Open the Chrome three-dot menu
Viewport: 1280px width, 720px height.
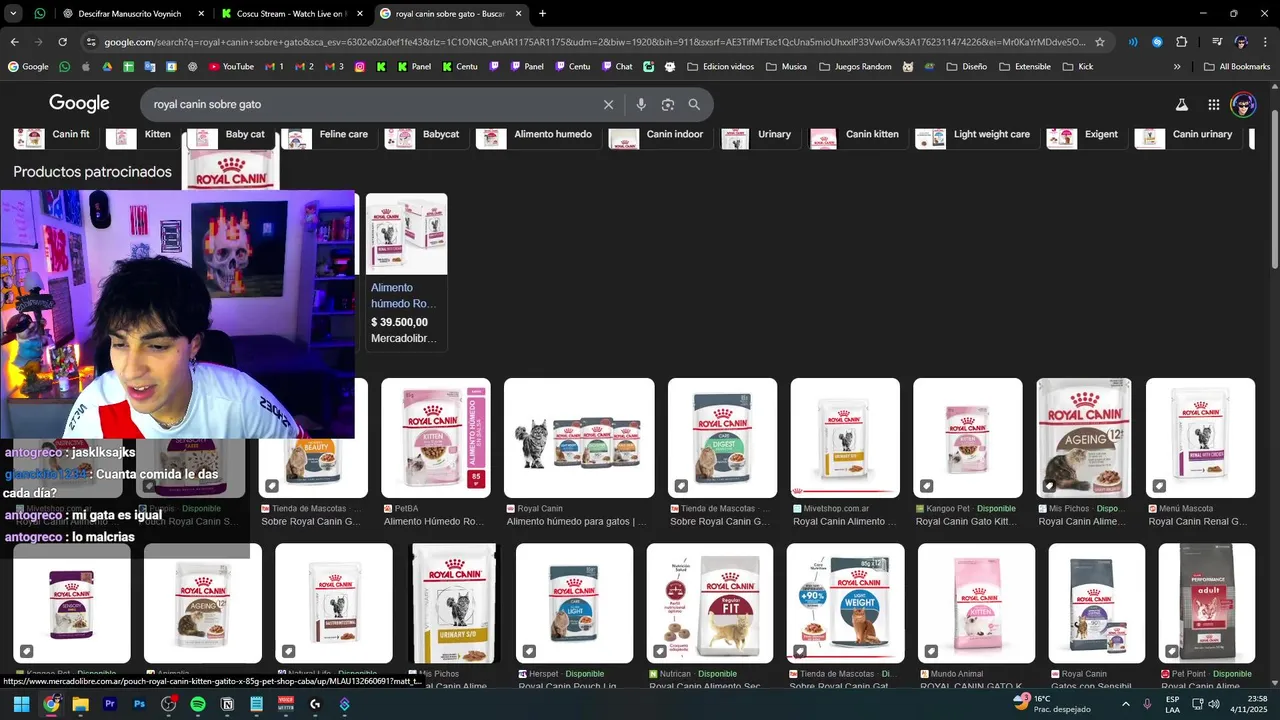(1264, 42)
